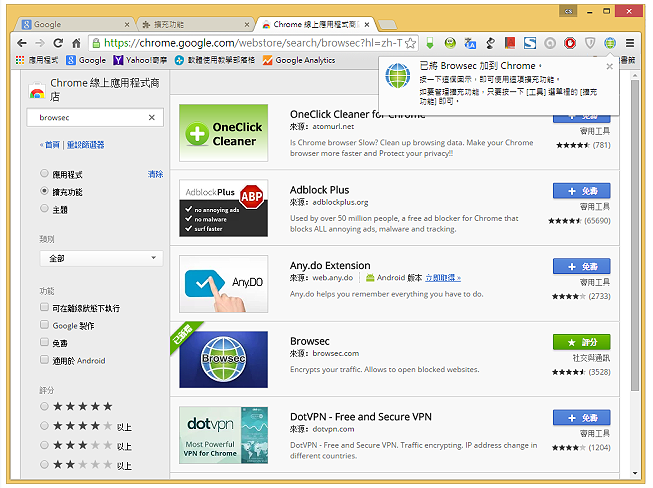Select the Chrome web store tab
Screen dimensions: 653x488
pos(316,25)
